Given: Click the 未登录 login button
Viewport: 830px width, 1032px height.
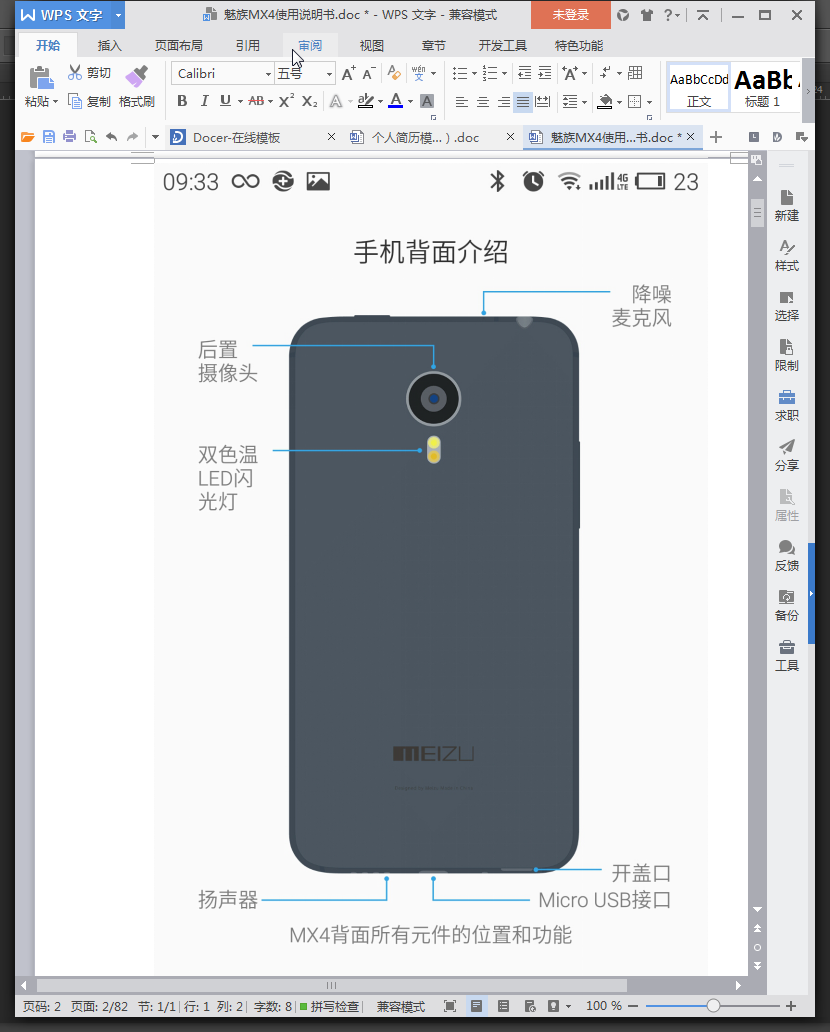Looking at the screenshot, I should tap(570, 16).
